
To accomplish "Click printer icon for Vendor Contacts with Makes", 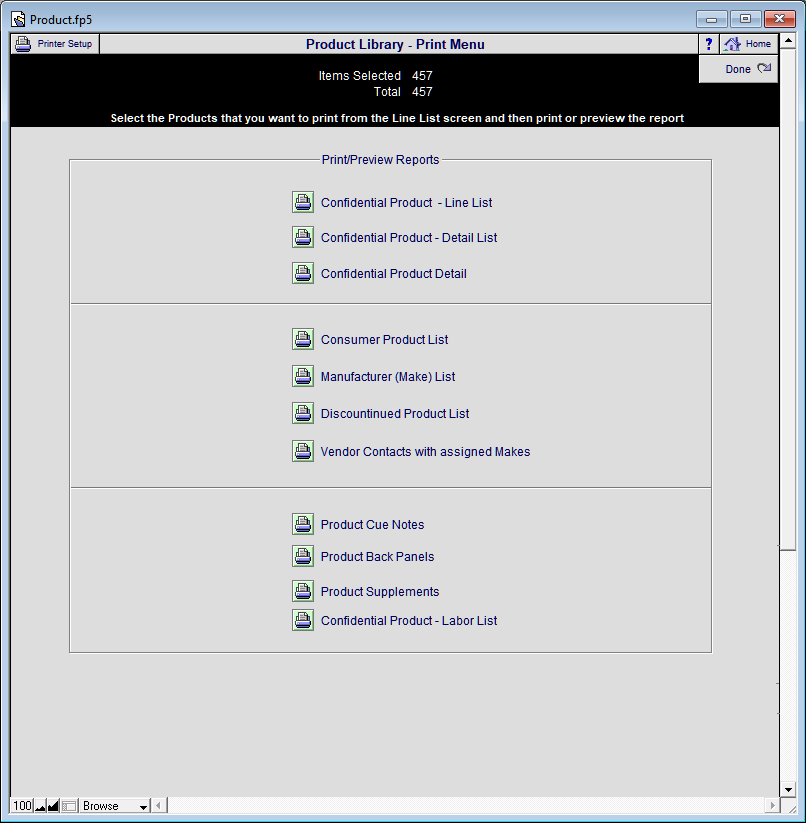I will [303, 451].
